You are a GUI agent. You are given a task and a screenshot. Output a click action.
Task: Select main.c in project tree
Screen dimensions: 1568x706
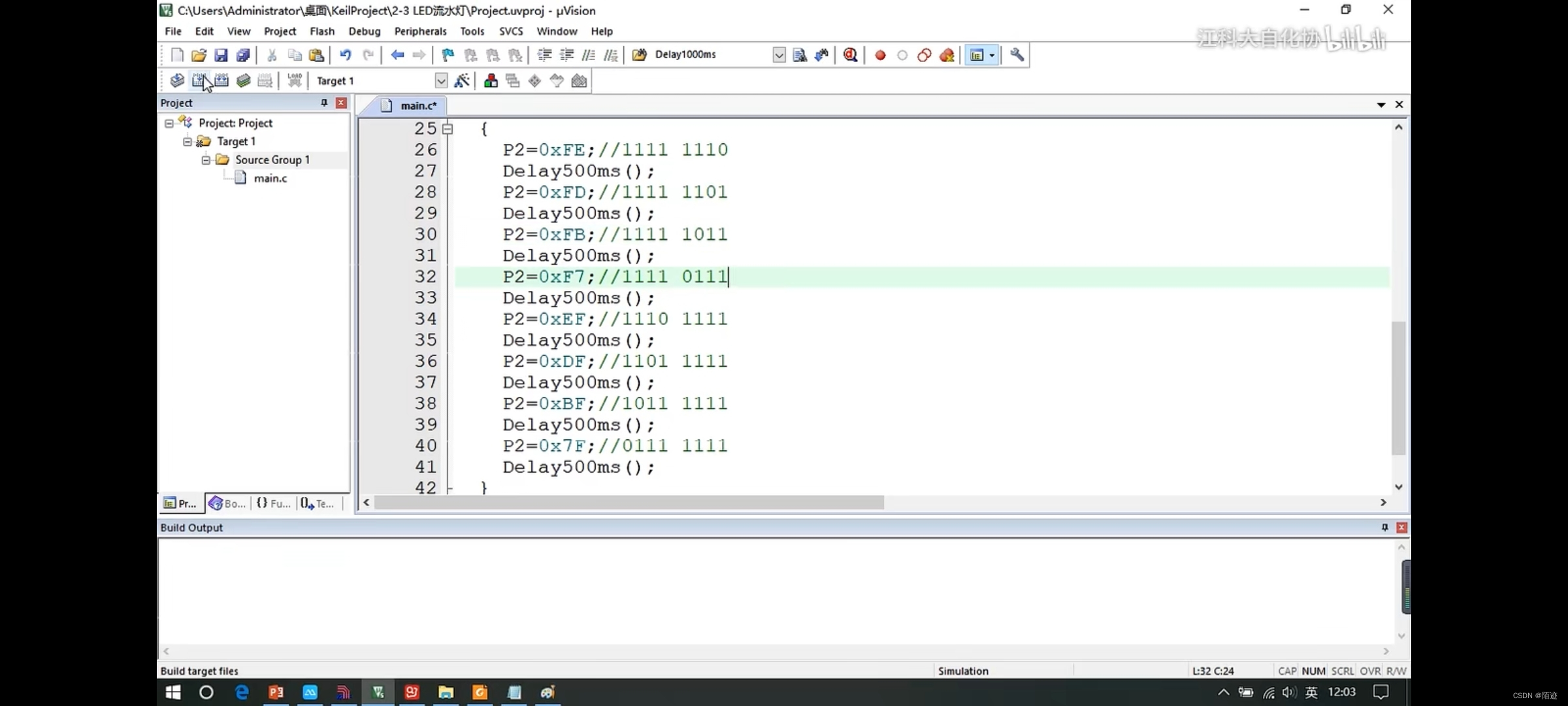270,178
